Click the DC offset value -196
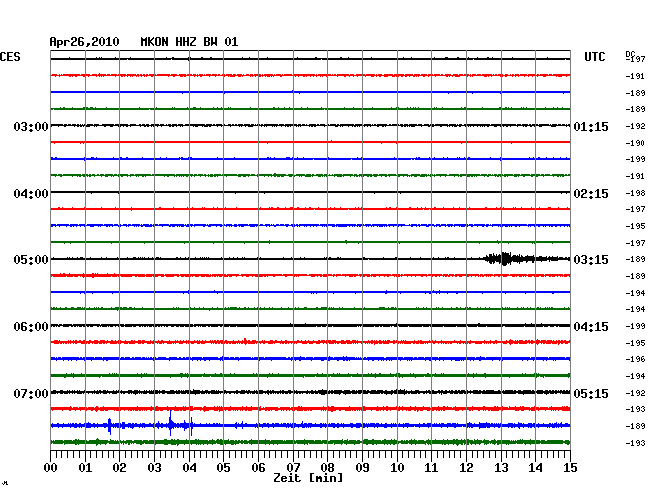 point(635,359)
